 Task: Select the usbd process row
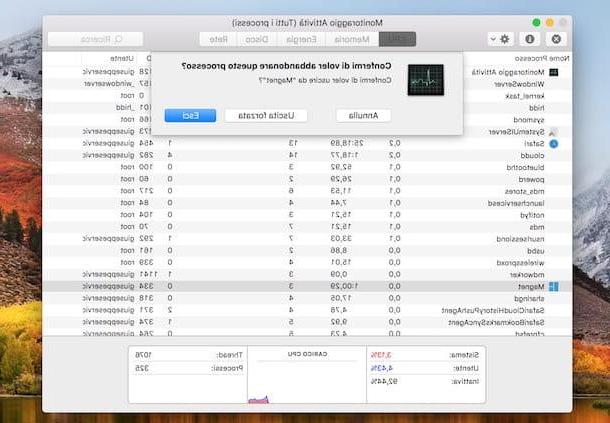click(307, 251)
